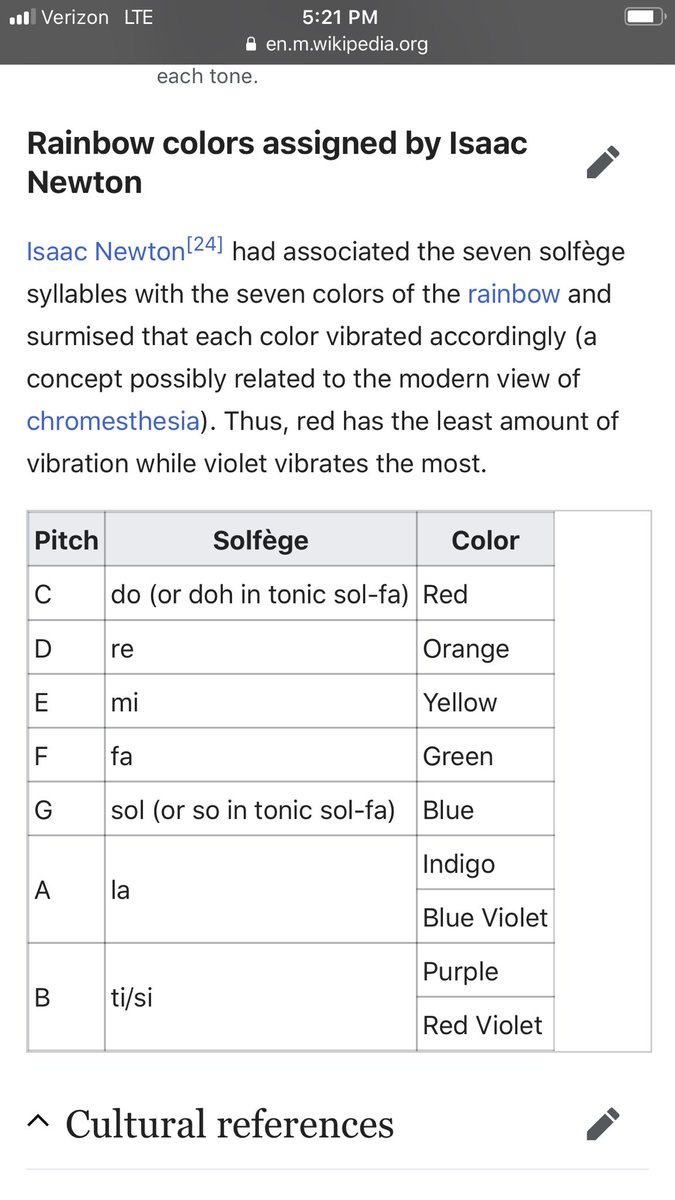Viewport: 675px width, 1200px height.
Task: Tap the lock icon in address bar
Action: [x=249, y=44]
